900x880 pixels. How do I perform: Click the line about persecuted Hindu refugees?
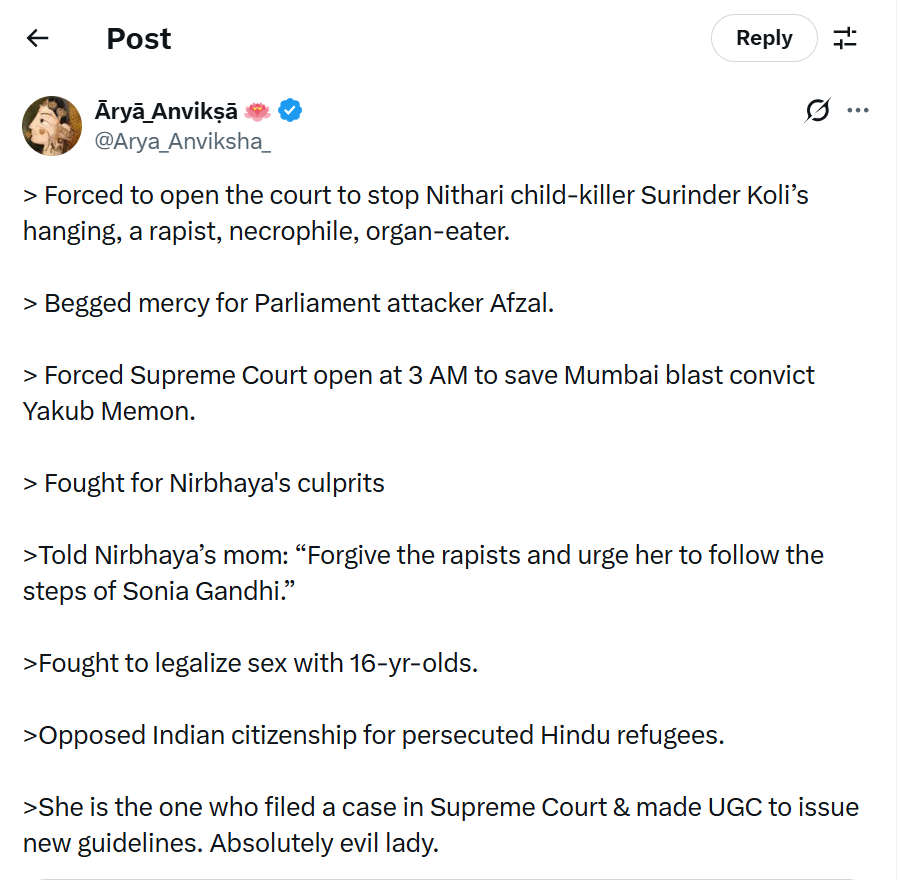(x=372, y=735)
